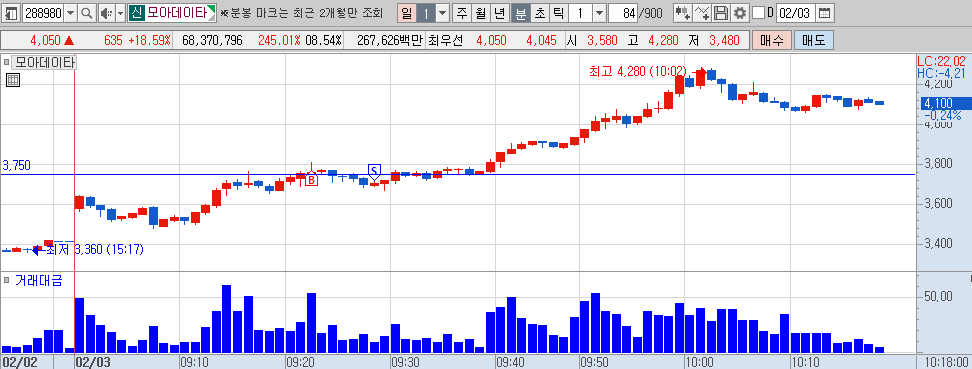Screen dimensions: 972x369
Task: Click the add line indicator icon
Action: [702, 12]
